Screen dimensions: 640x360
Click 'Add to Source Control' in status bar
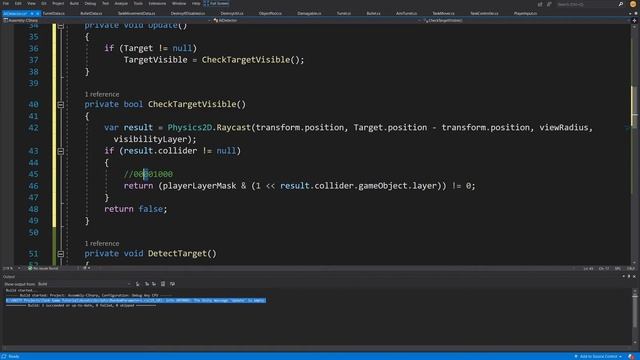[598, 356]
